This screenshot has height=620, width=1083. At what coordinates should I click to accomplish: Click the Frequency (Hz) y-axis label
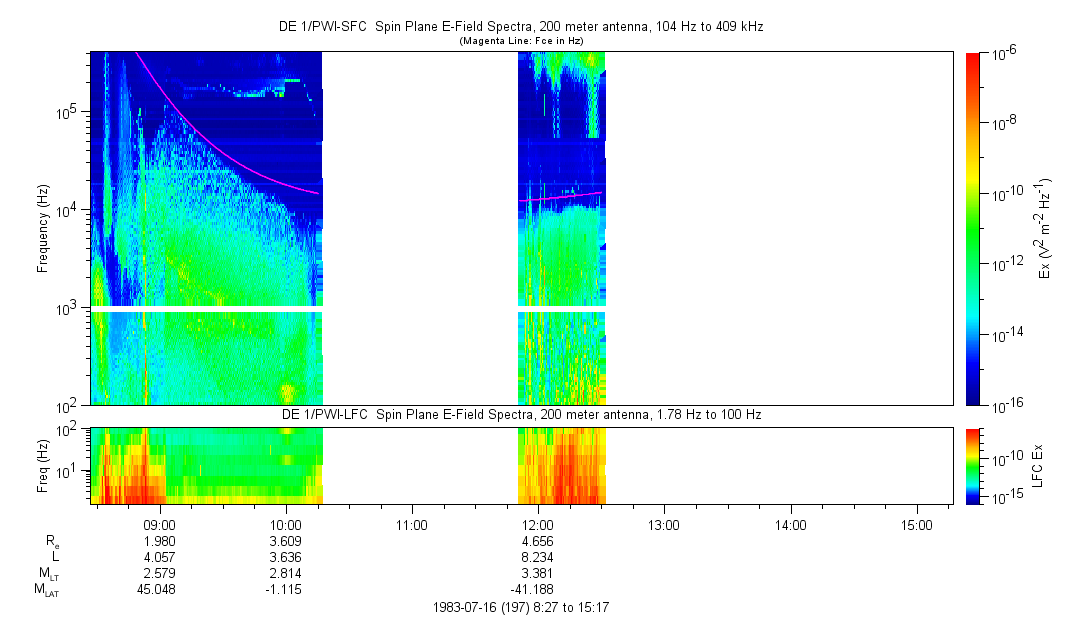(x=43, y=229)
